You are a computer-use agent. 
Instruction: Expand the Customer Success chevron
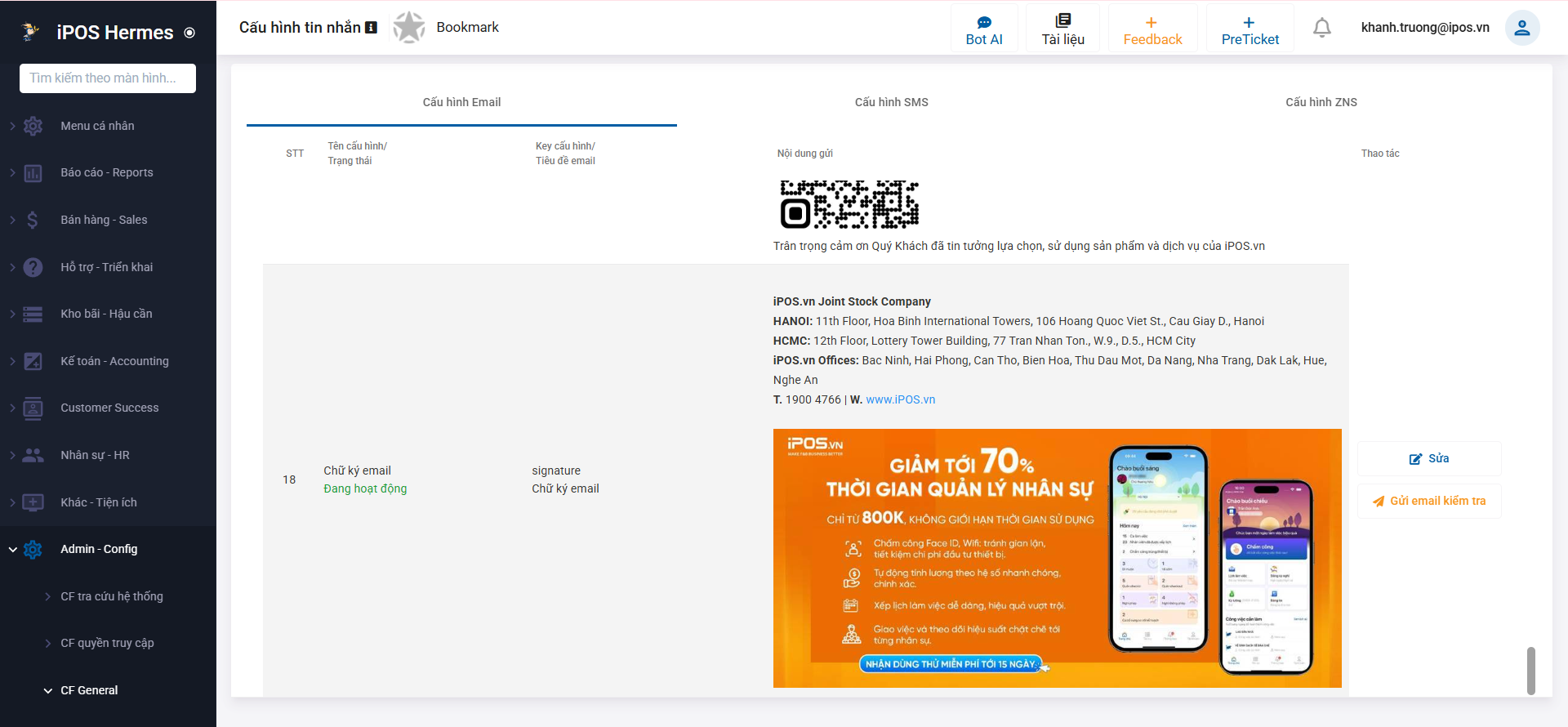[x=12, y=408]
